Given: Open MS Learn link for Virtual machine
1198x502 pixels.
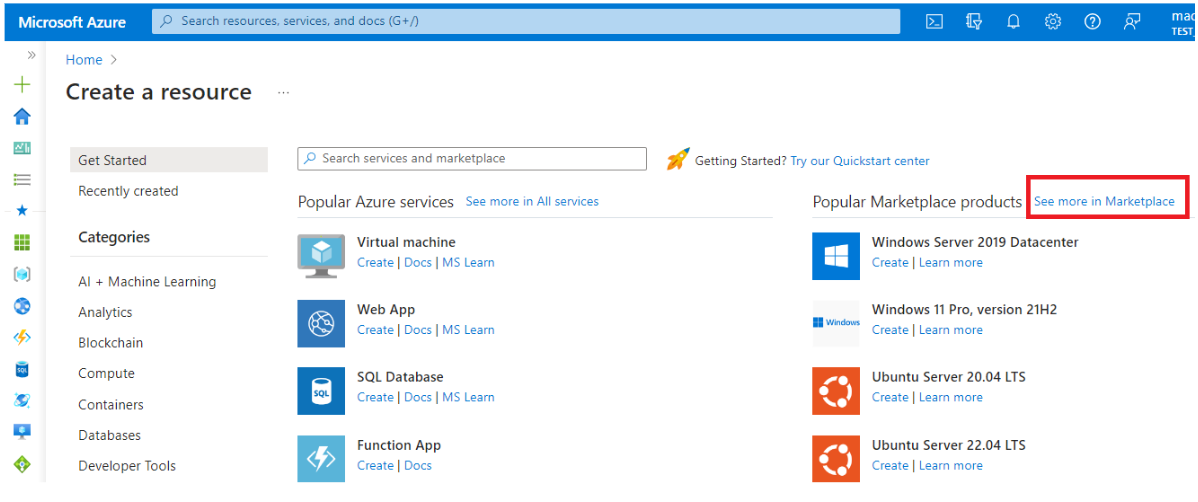Looking at the screenshot, I should pyautogui.click(x=468, y=262).
